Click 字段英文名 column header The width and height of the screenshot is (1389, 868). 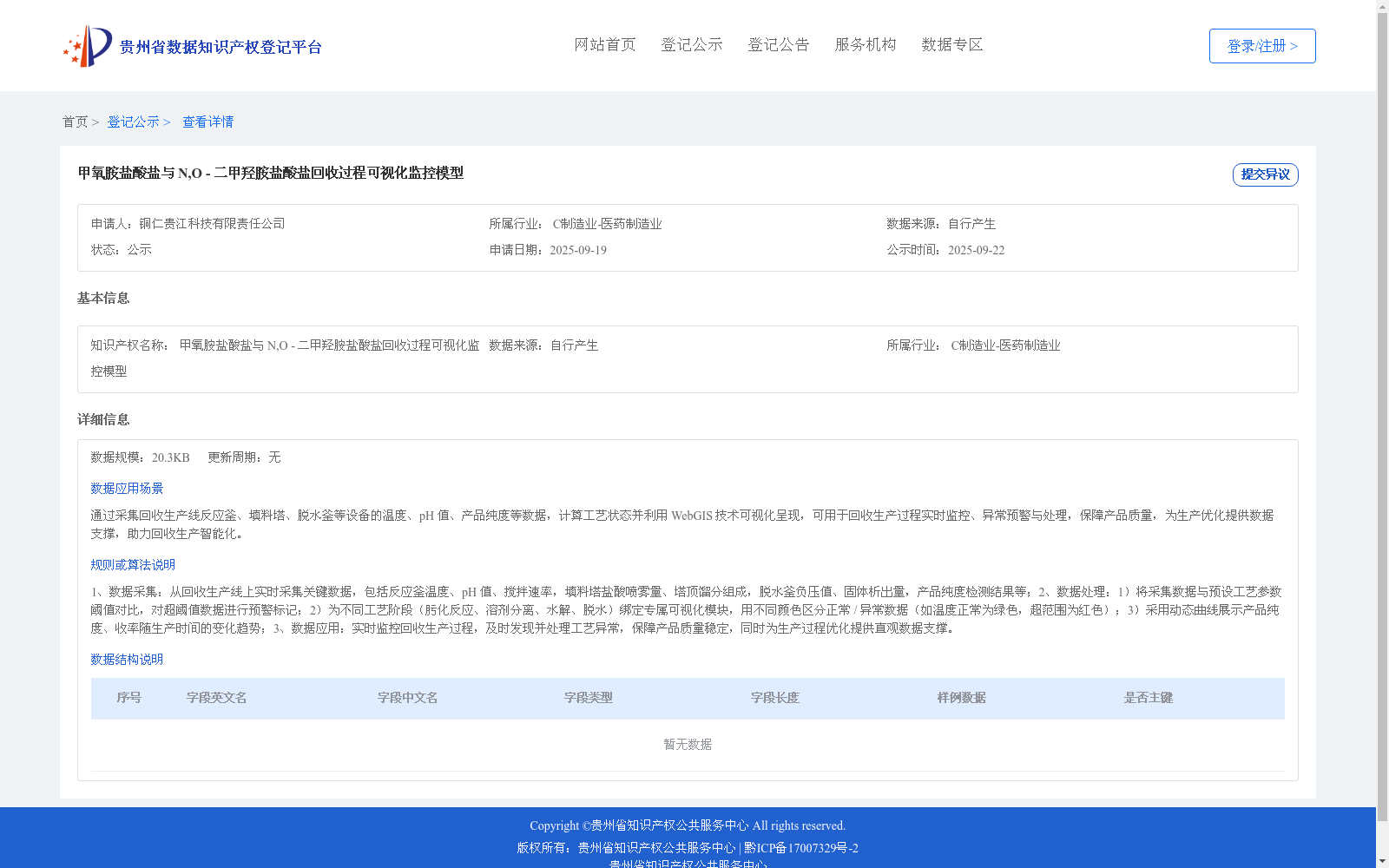(x=217, y=698)
